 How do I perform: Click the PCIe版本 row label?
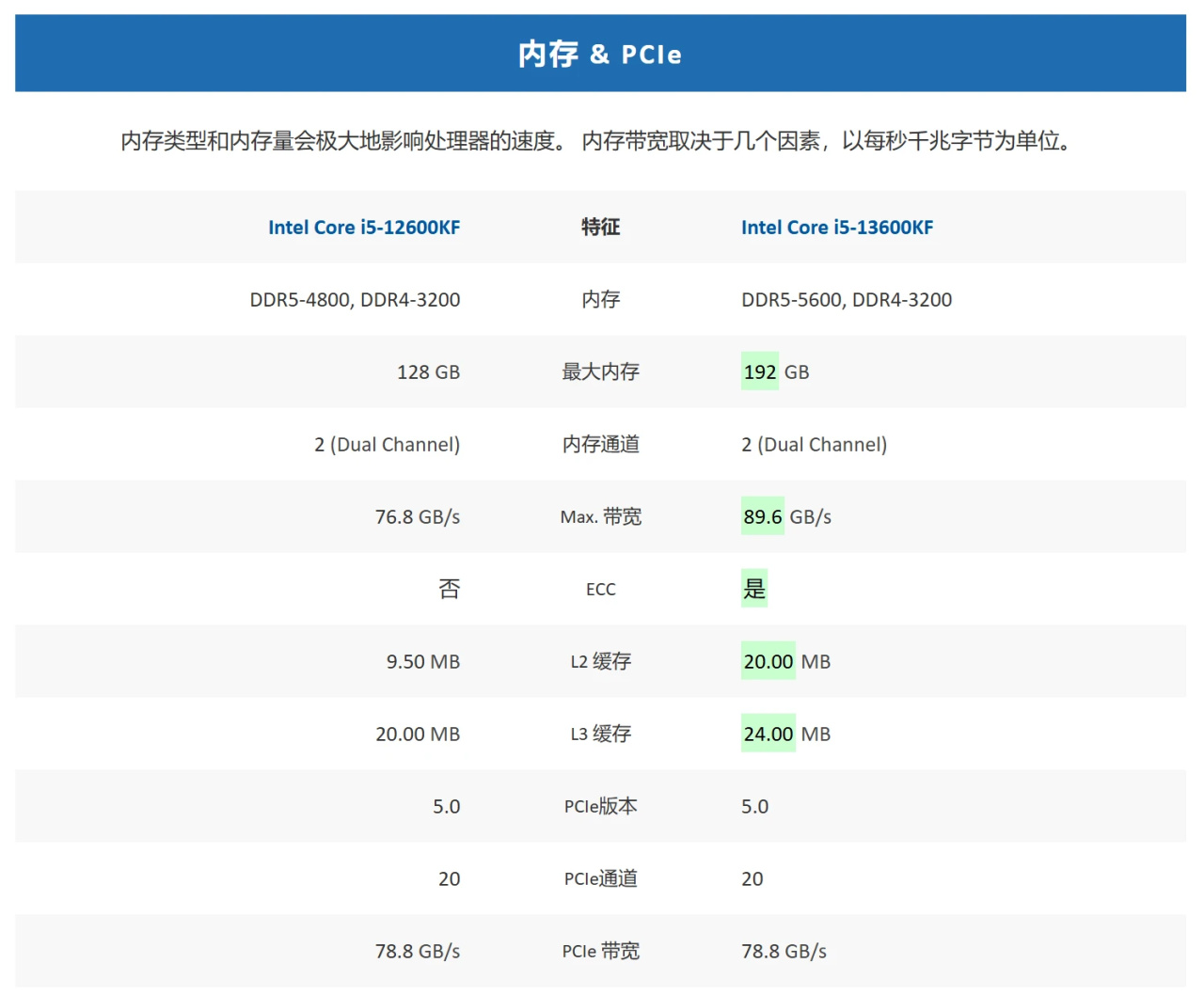(600, 807)
